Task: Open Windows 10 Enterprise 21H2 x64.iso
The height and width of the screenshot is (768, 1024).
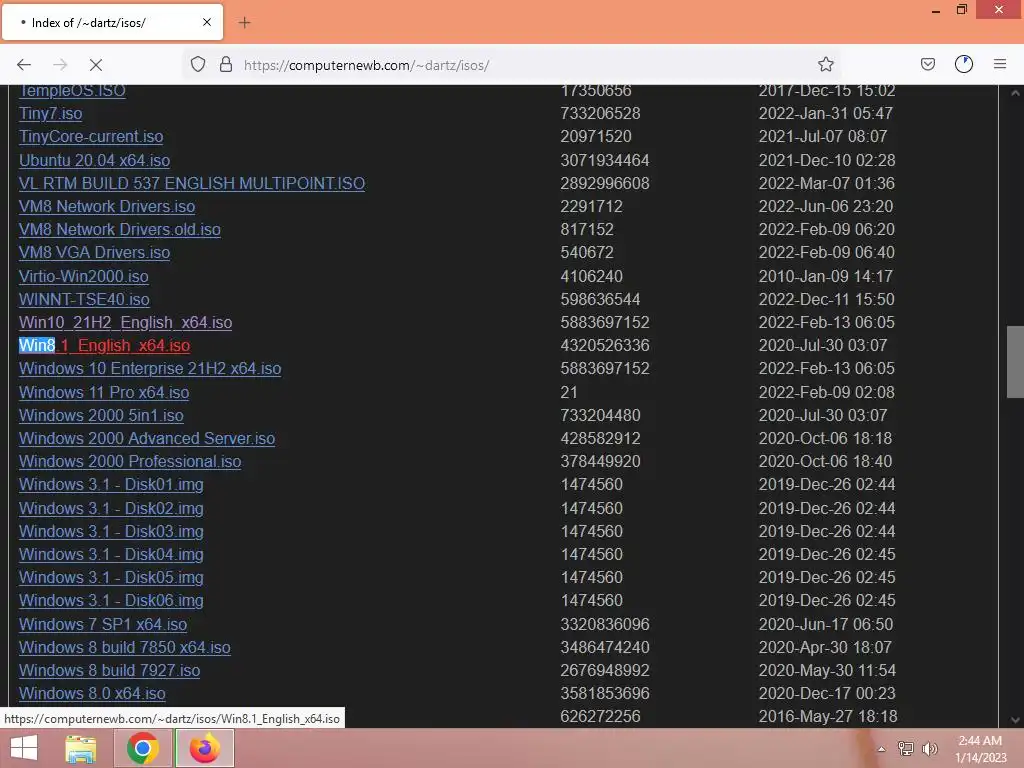Action: pyautogui.click(x=150, y=369)
